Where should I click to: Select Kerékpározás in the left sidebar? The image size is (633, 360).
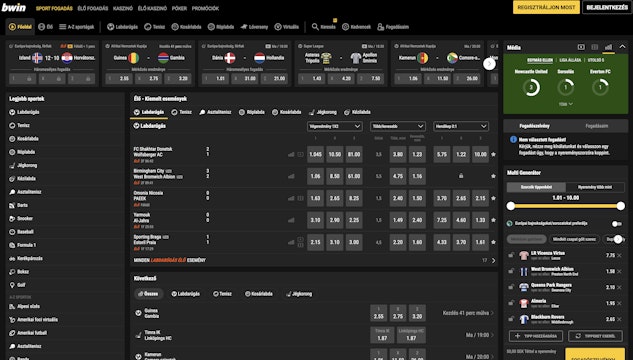pyautogui.click(x=29, y=258)
